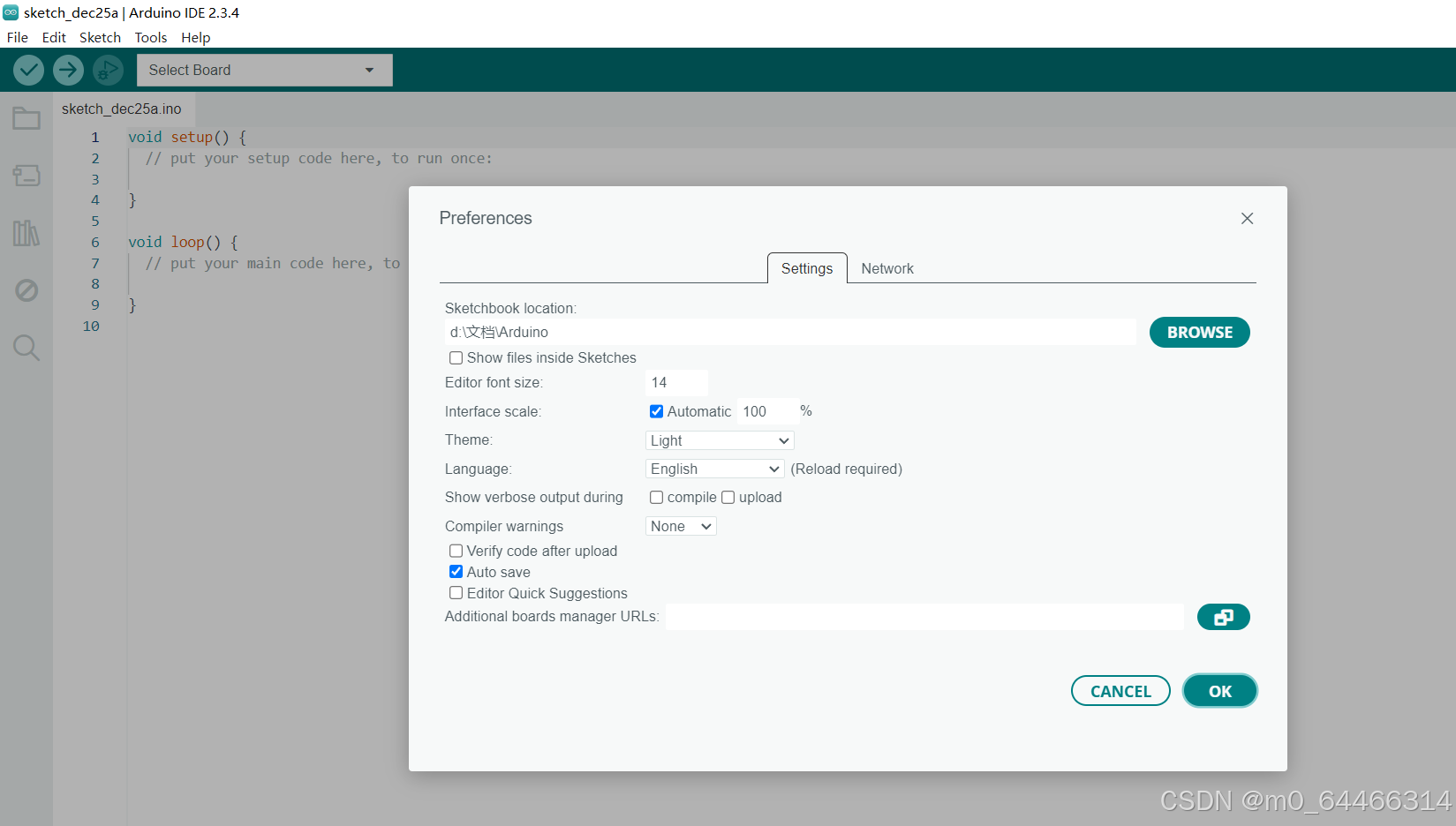Viewport: 1456px width, 826px height.
Task: Click the Upload arrow button
Action: coord(68,70)
